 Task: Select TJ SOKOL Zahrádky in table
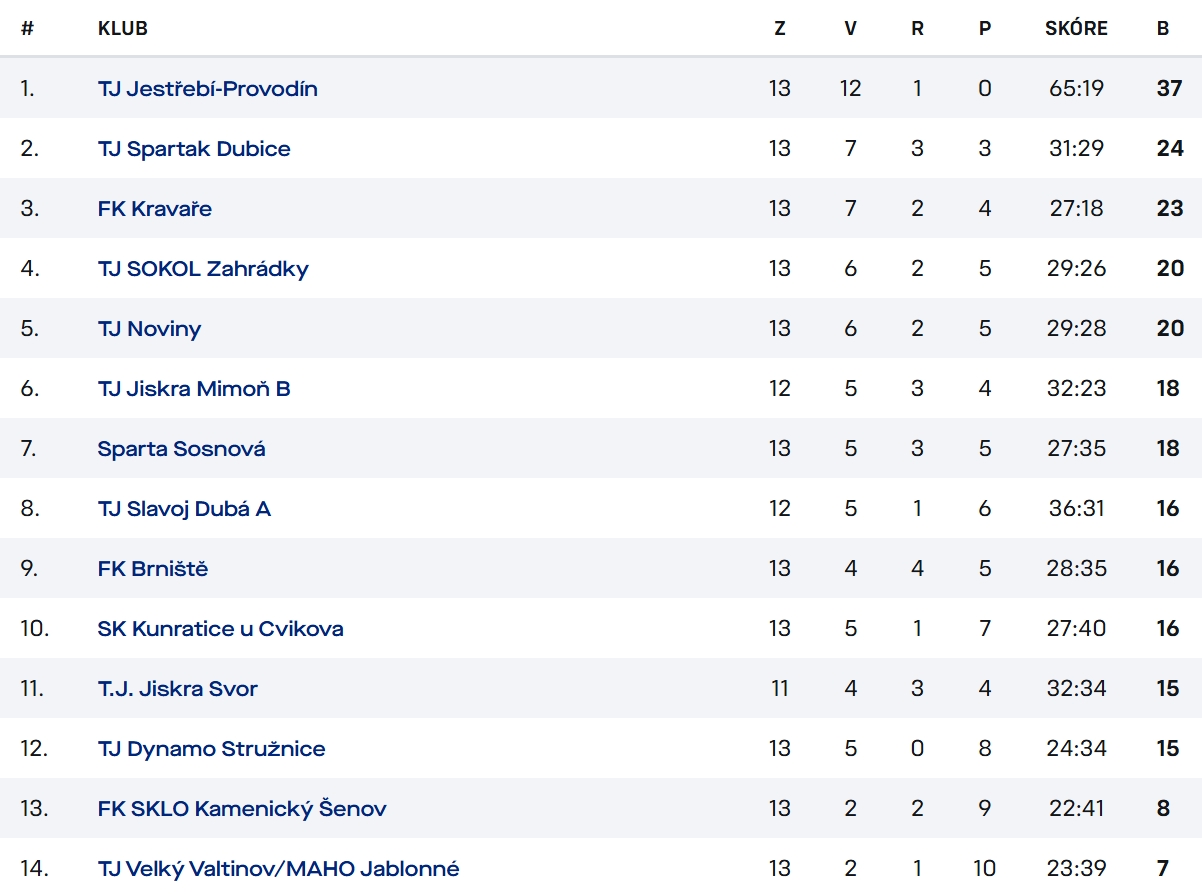point(203,268)
